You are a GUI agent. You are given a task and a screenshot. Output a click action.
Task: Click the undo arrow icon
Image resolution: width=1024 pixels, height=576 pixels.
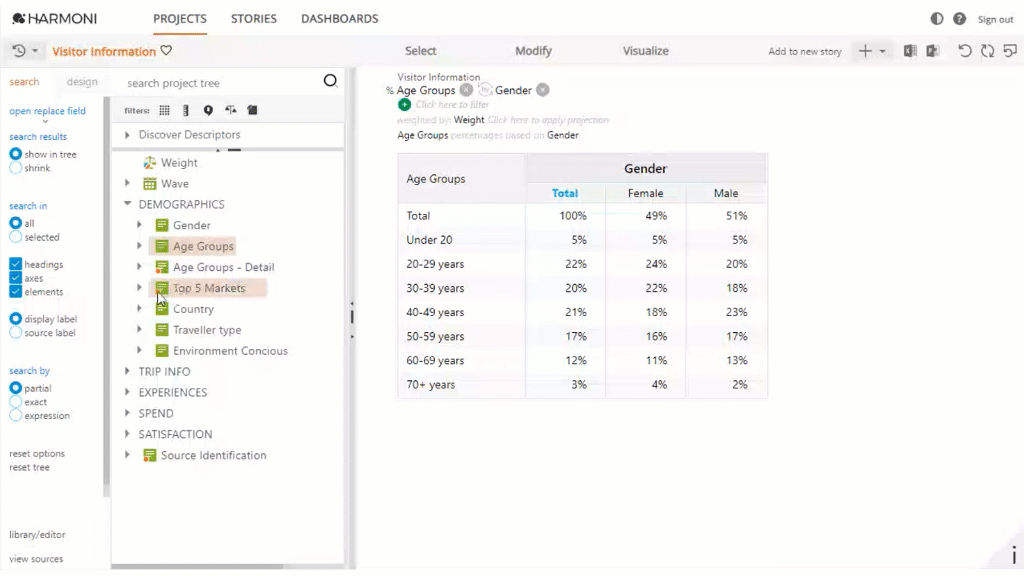pyautogui.click(x=965, y=51)
